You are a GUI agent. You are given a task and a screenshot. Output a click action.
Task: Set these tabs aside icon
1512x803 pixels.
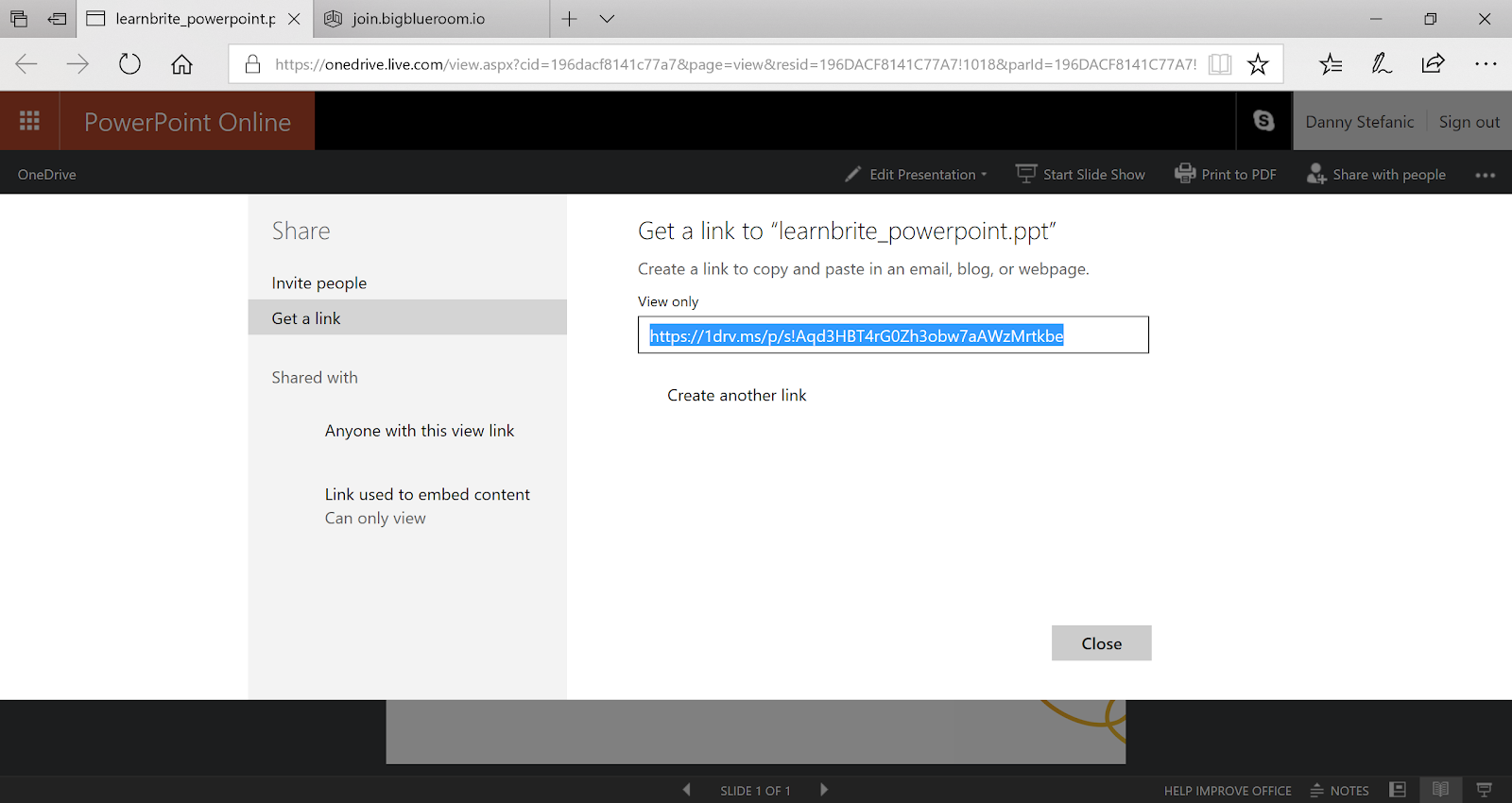[x=58, y=19]
